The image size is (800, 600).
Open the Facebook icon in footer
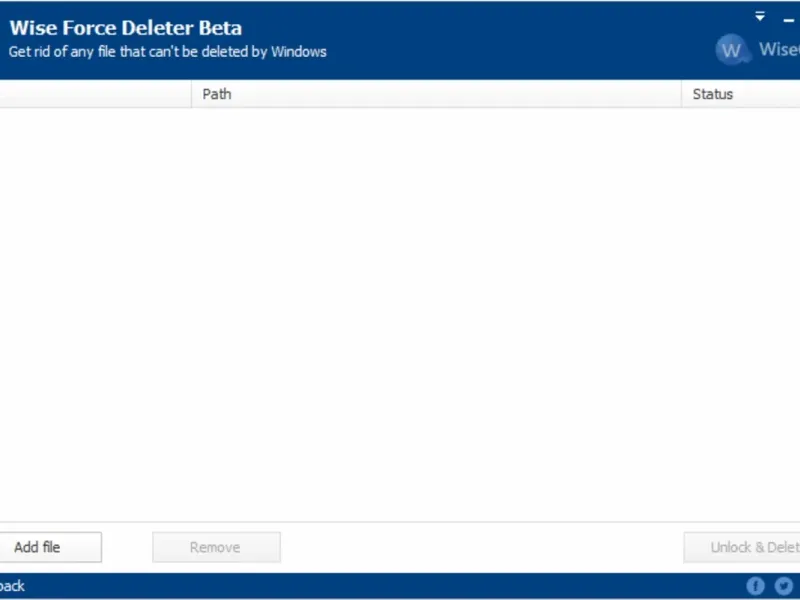[756, 585]
